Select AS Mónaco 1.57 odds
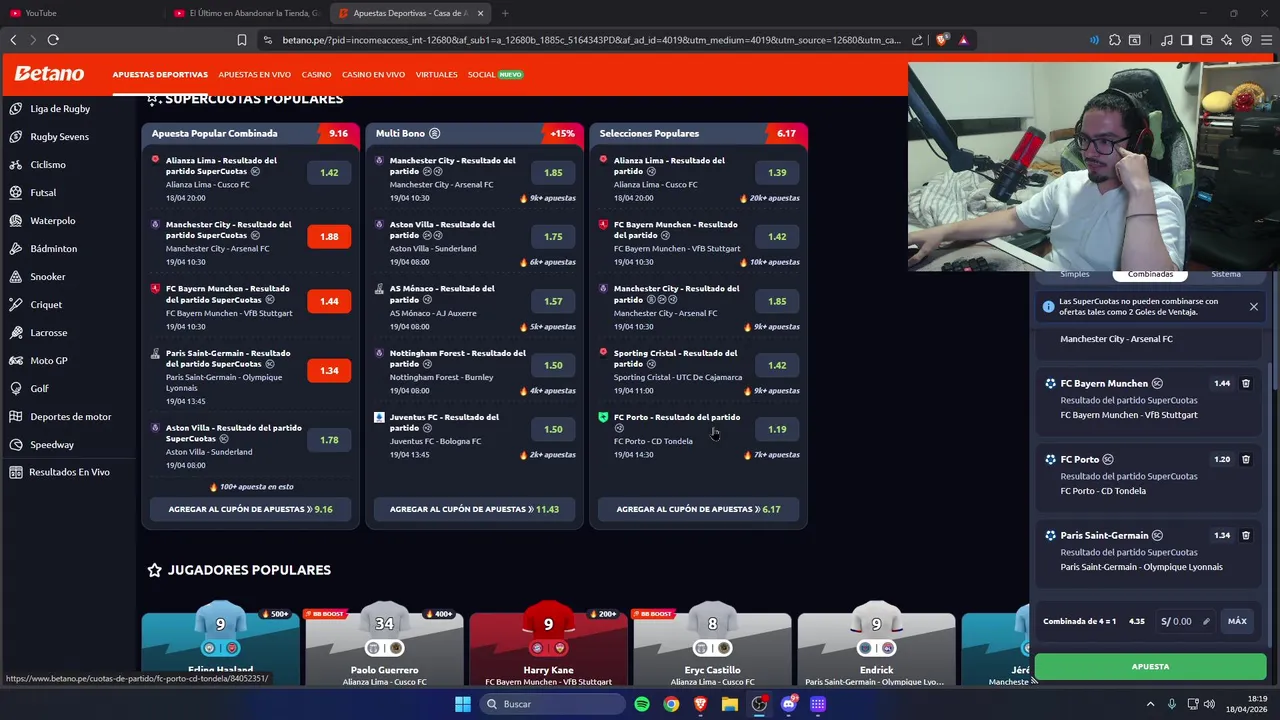This screenshot has width=1280, height=720. tap(553, 301)
